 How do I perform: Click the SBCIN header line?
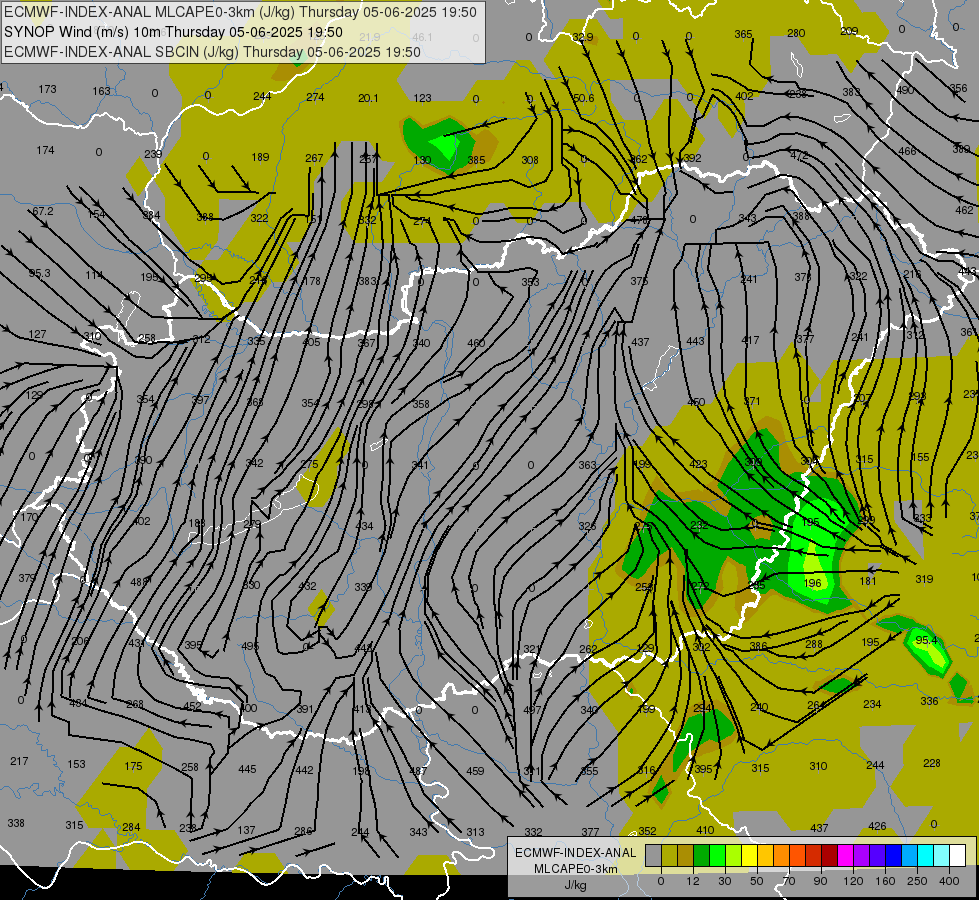pyautogui.click(x=212, y=52)
